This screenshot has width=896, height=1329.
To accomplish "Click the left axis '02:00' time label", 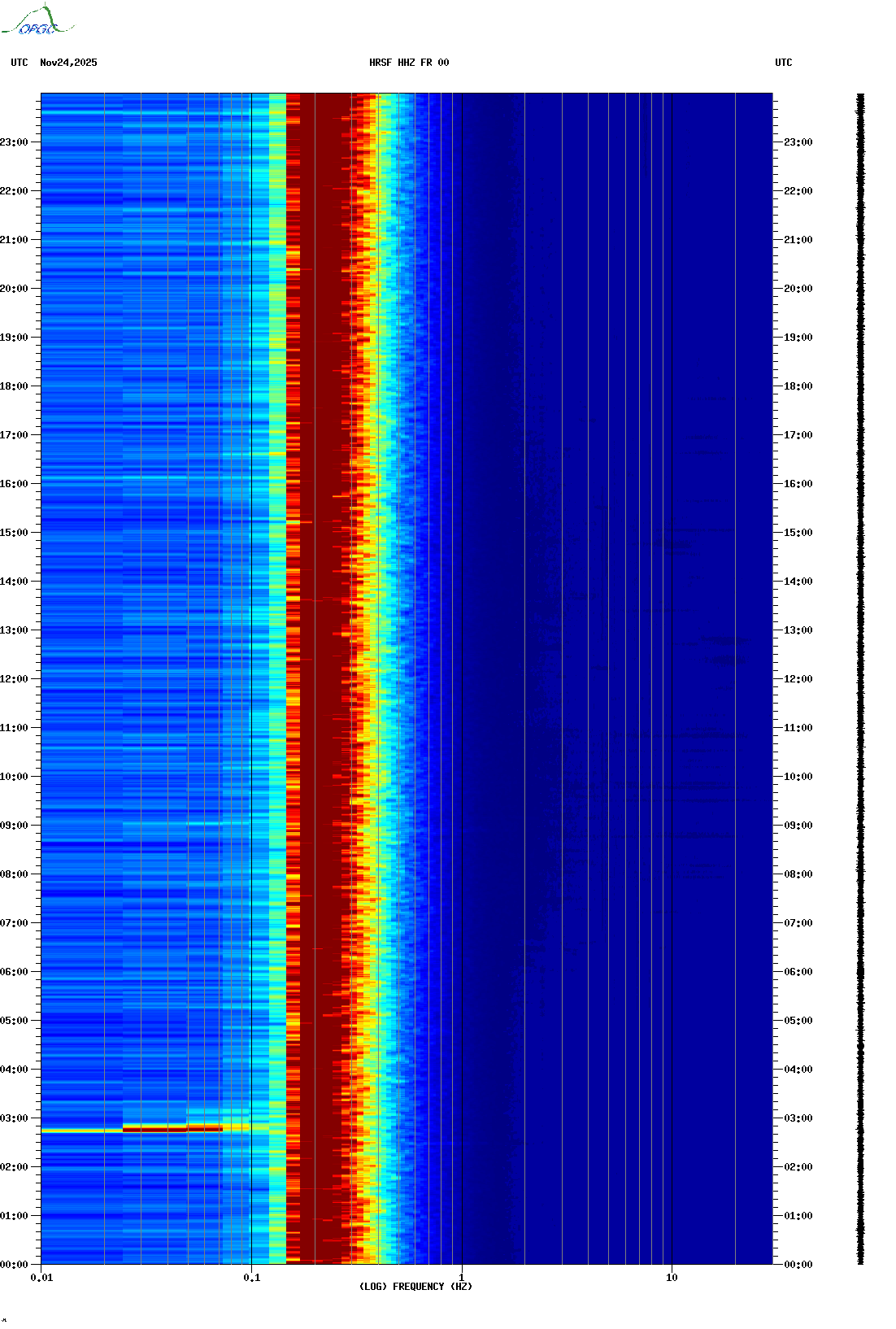I will (x=14, y=1167).
